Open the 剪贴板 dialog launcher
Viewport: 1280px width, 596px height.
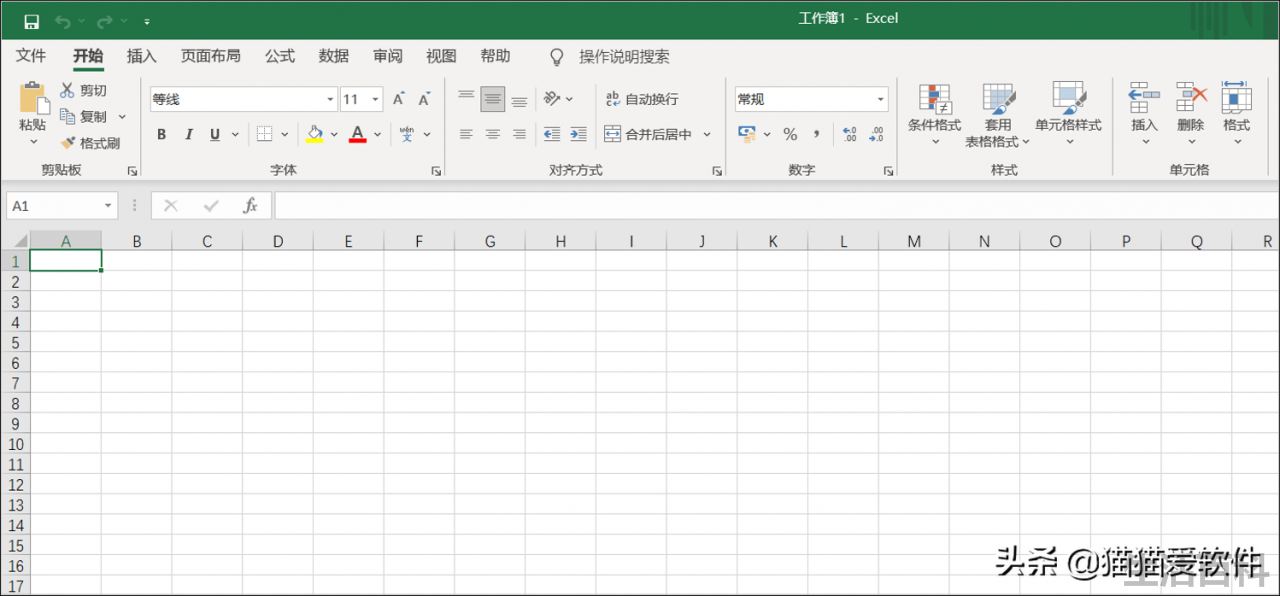(x=131, y=171)
